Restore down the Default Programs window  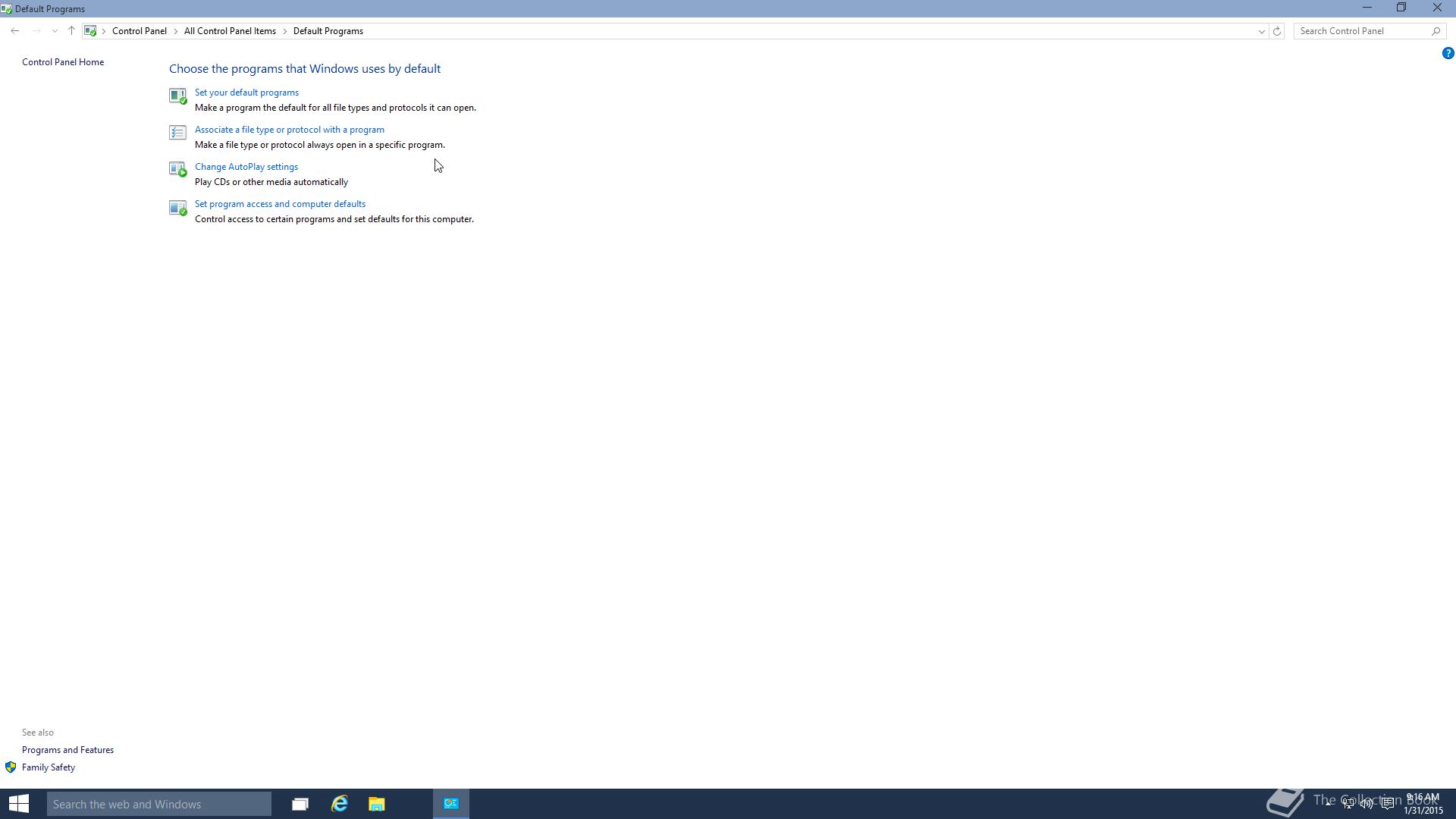(x=1402, y=8)
